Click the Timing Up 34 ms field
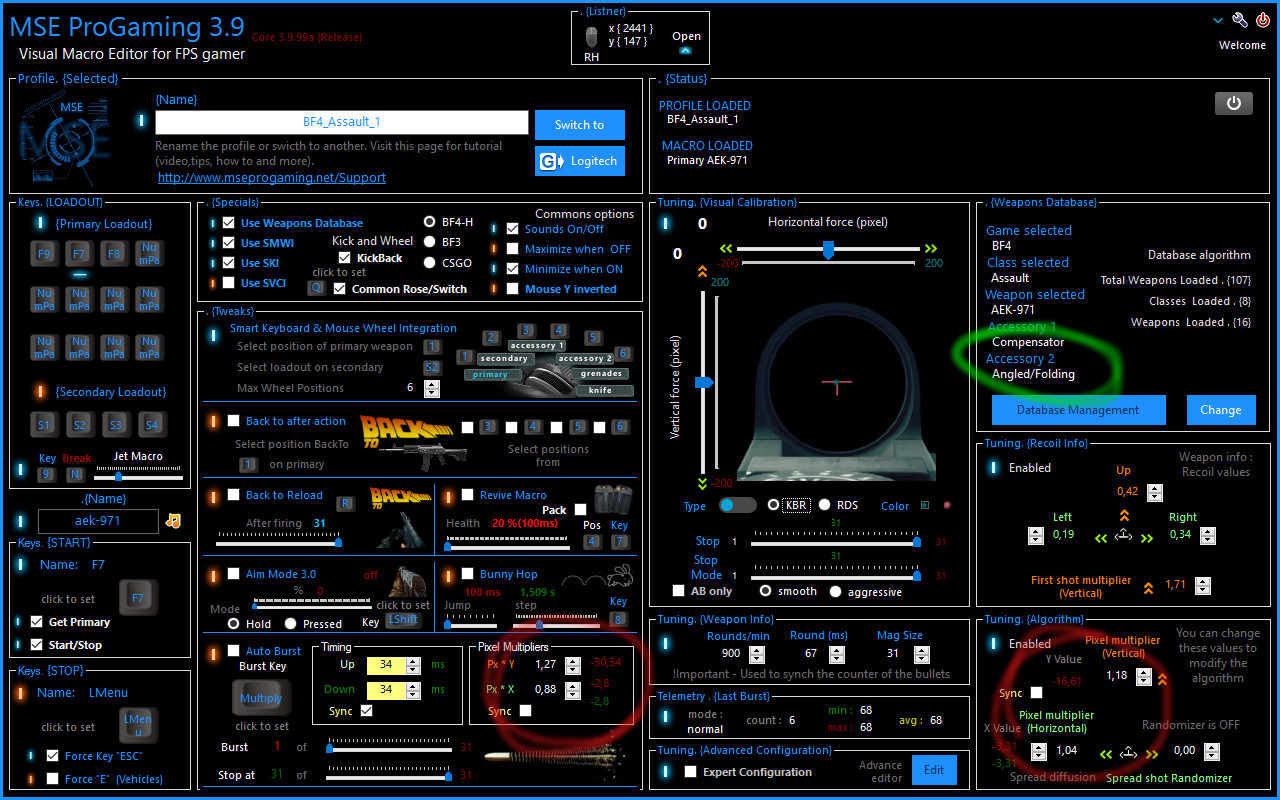 (x=393, y=664)
